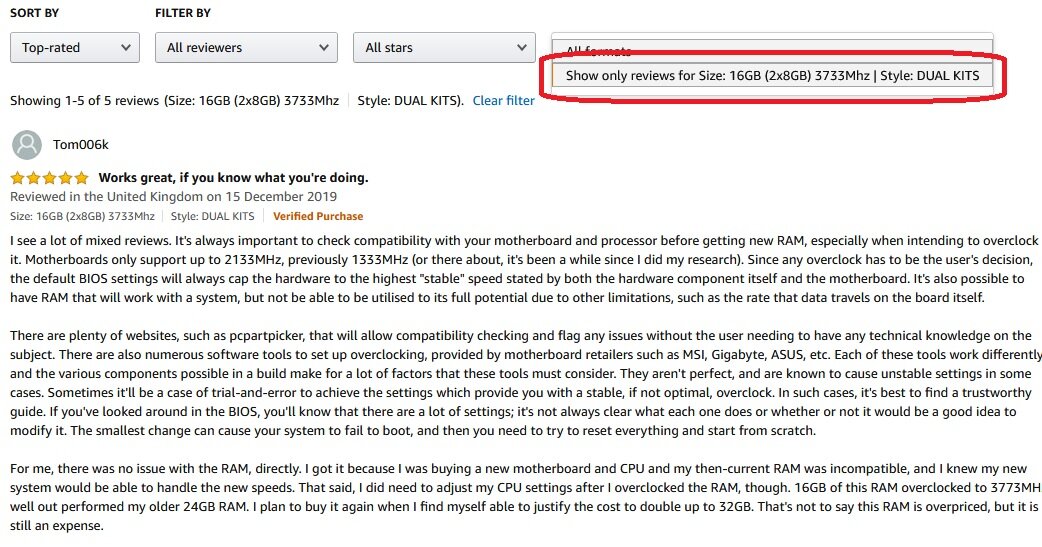The width and height of the screenshot is (1042, 547).
Task: Click the FILTER BY heading
Action: click(182, 13)
